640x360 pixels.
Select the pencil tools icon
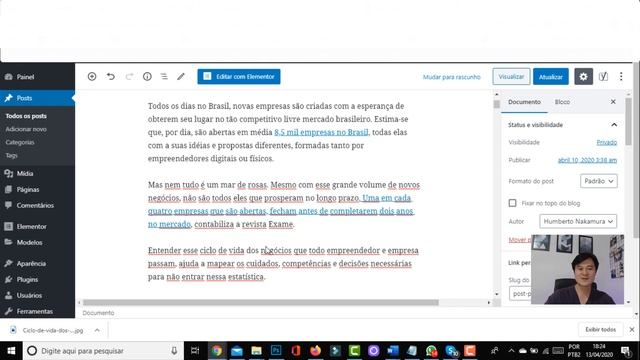point(181,76)
